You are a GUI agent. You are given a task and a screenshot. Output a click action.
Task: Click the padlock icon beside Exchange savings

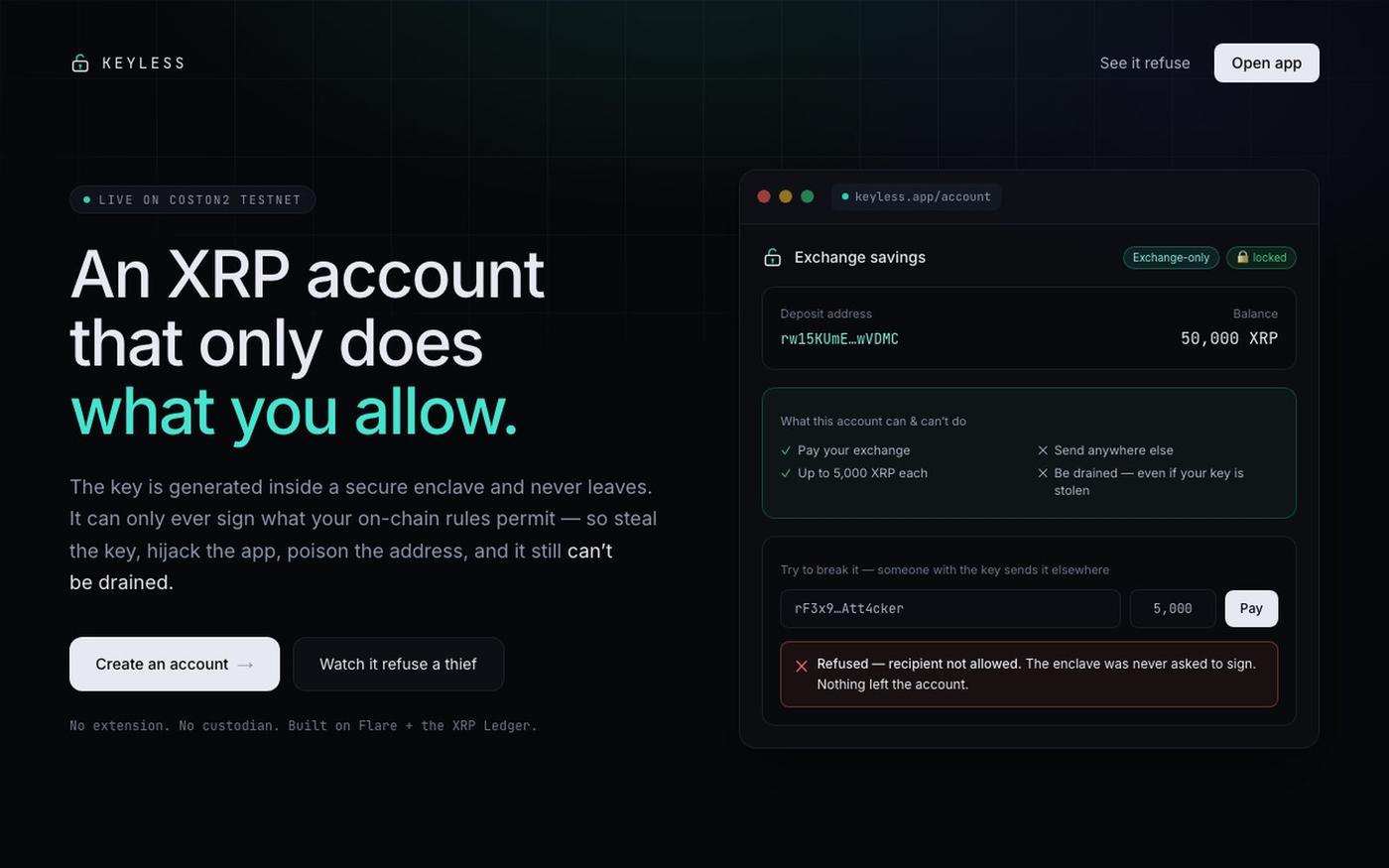pyautogui.click(x=772, y=258)
